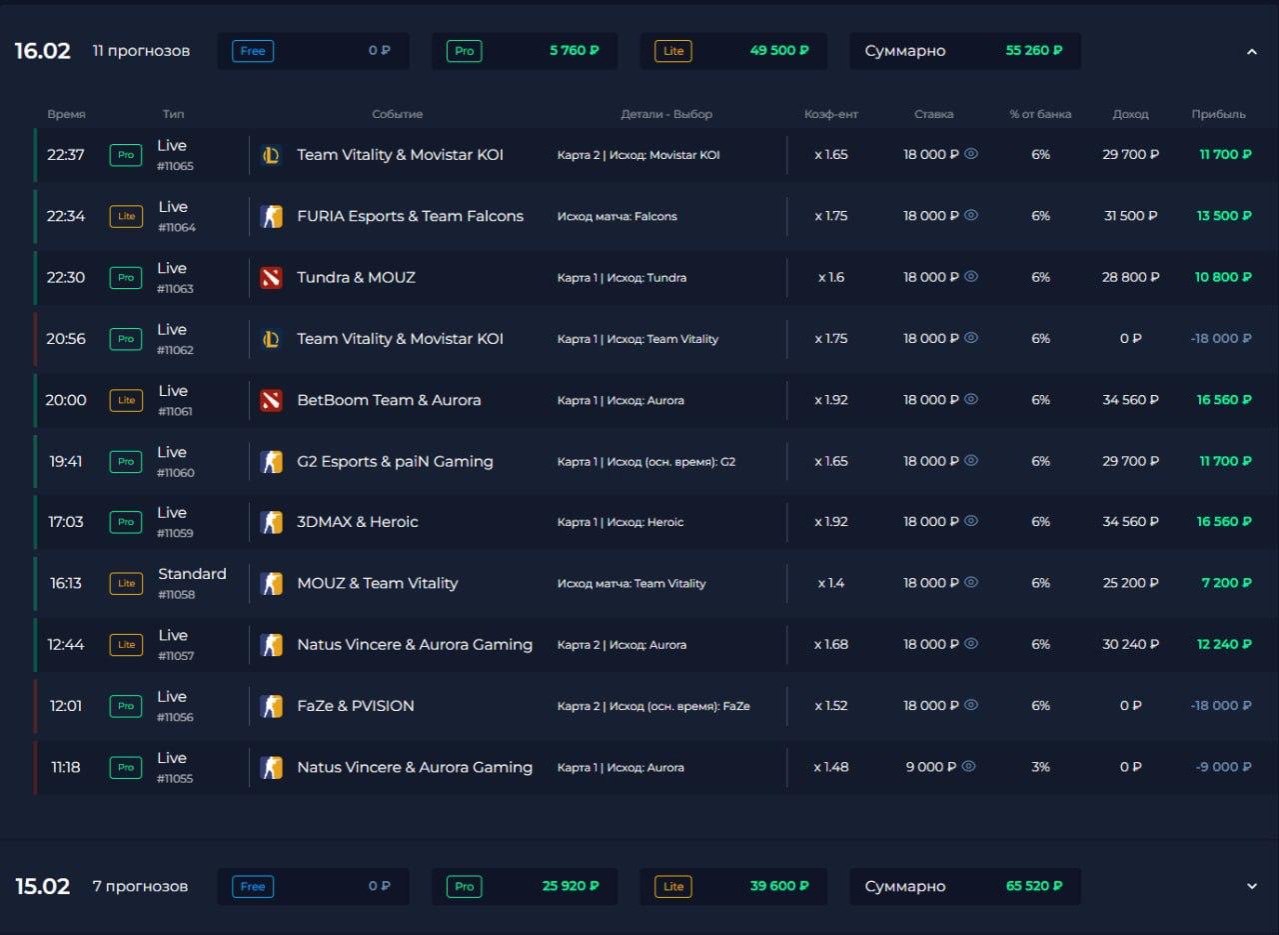Click the CS game icon beside FURIA Esports & Team Falcons
This screenshot has height=935, width=1279.
click(271, 216)
